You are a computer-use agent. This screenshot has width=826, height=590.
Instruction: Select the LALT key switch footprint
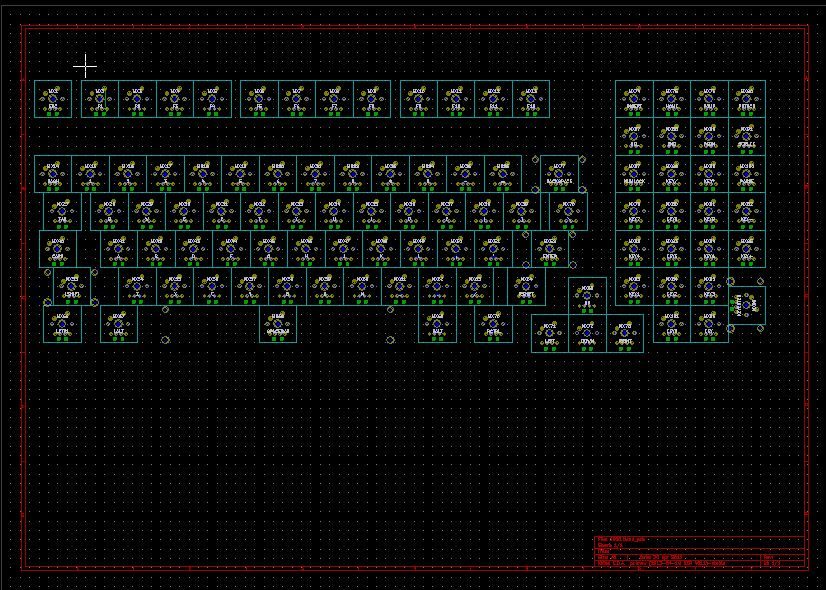pos(119,324)
